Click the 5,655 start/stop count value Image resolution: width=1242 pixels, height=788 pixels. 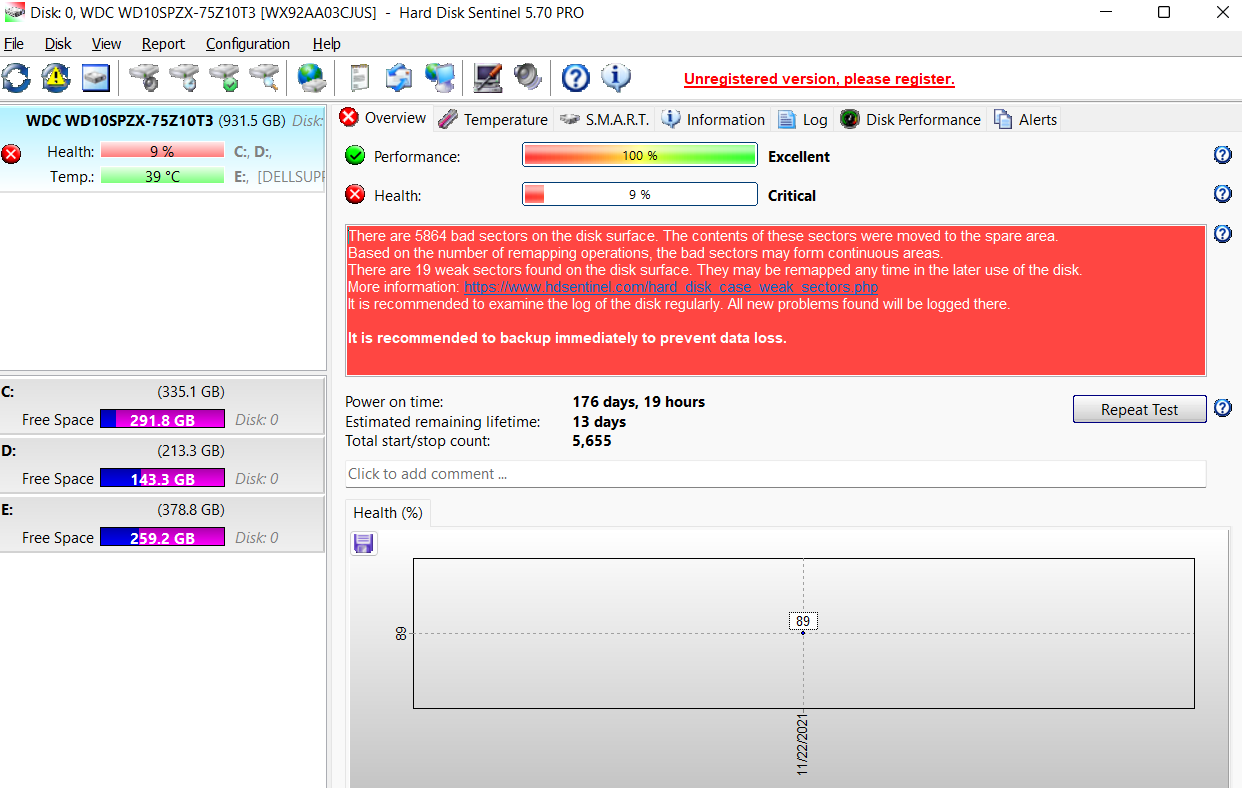592,441
